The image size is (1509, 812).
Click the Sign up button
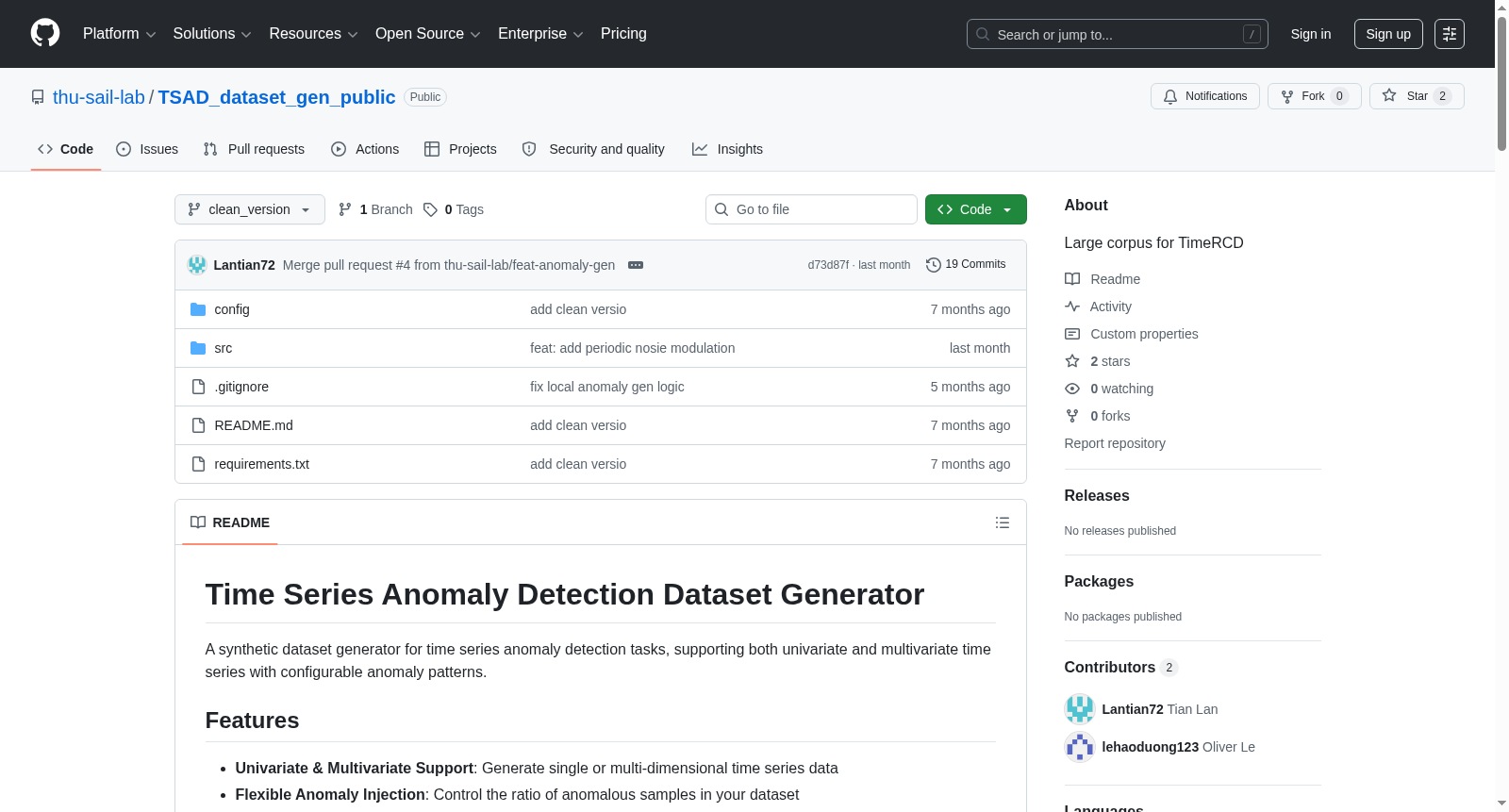[1388, 34]
